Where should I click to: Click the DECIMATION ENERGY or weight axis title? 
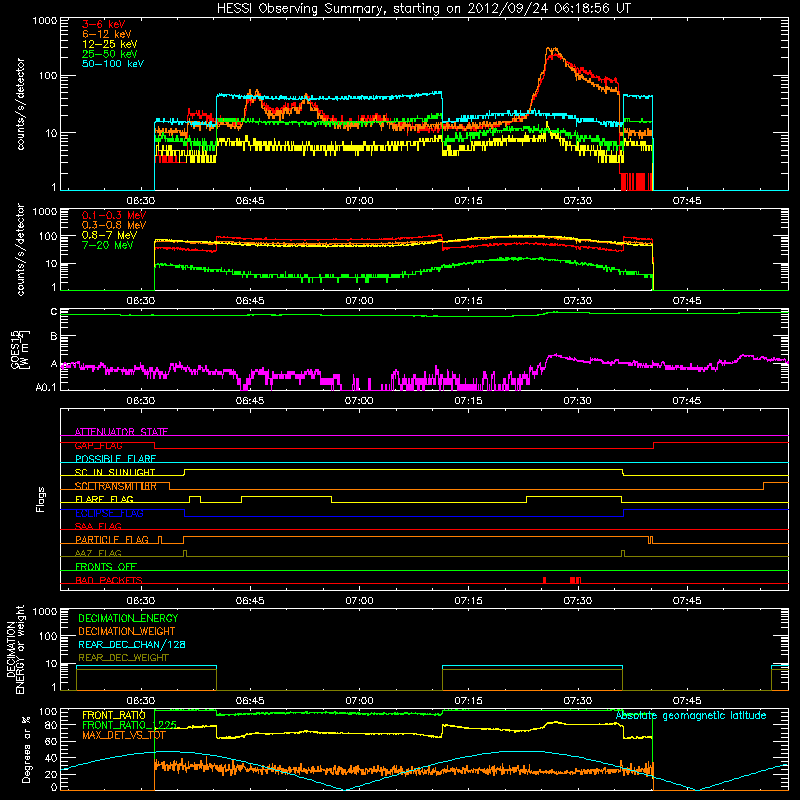[15, 649]
